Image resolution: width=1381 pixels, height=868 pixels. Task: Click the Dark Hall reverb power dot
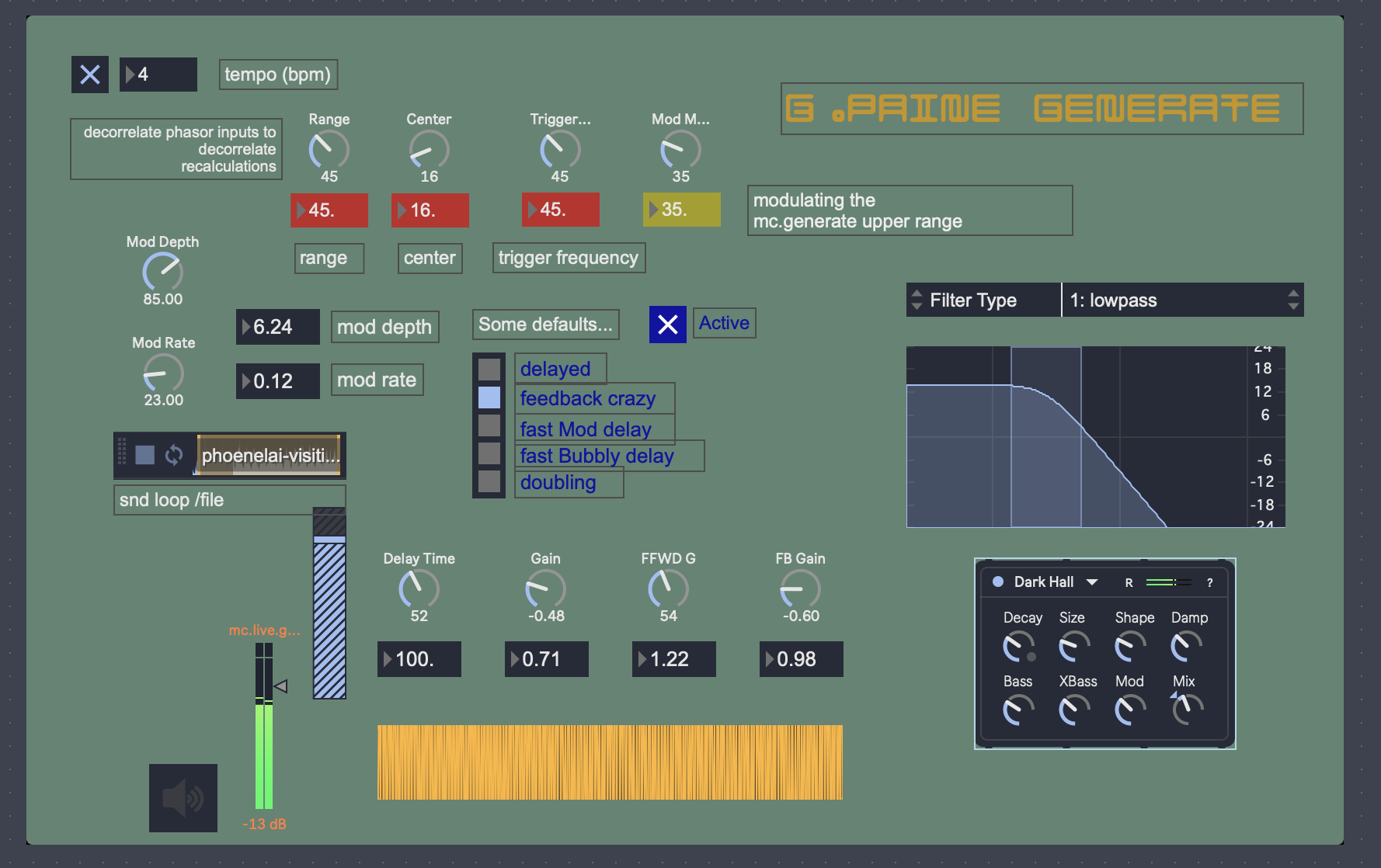tap(998, 582)
